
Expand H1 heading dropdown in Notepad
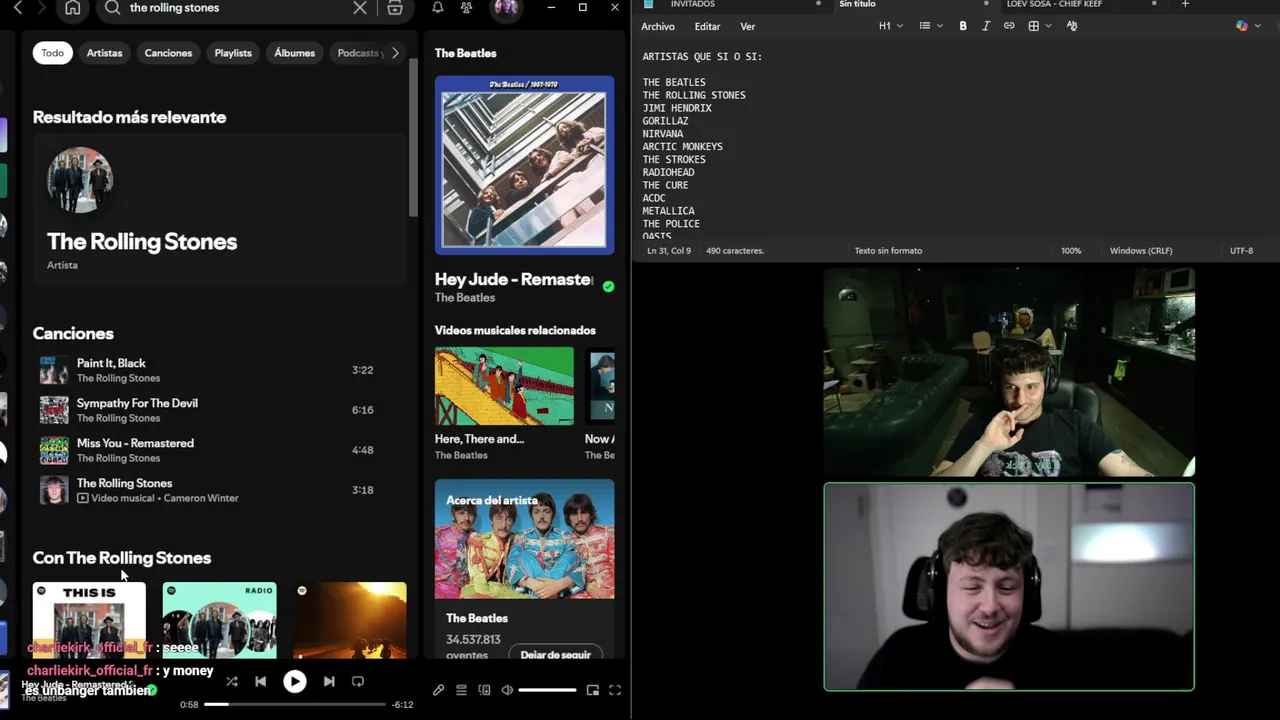[x=890, y=26]
